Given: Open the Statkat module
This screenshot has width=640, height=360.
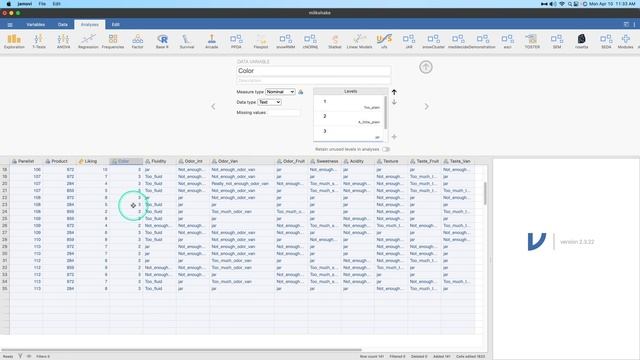Looking at the screenshot, I should tap(335, 41).
